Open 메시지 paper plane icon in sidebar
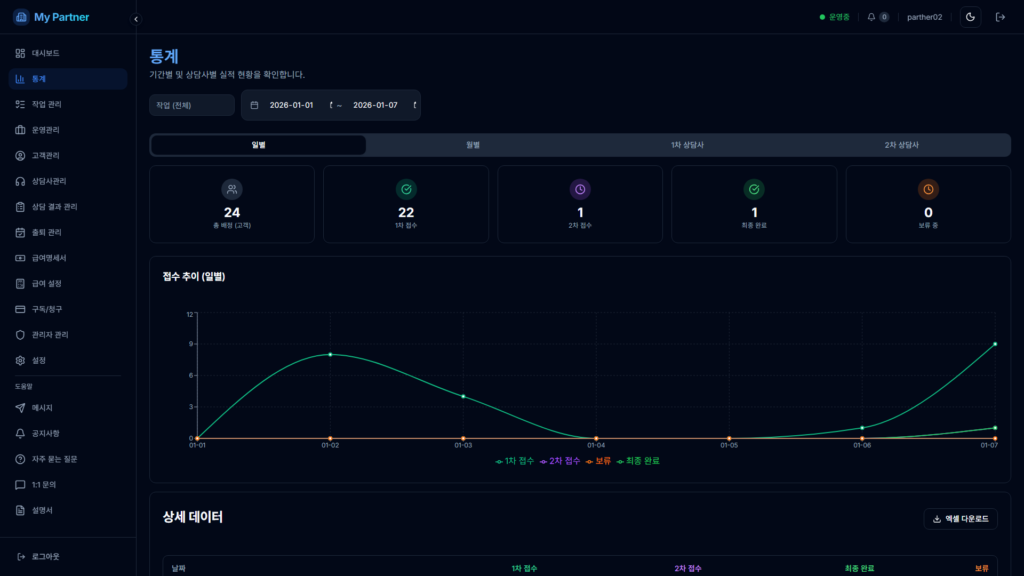This screenshot has height=576, width=1024. pyautogui.click(x=20, y=408)
